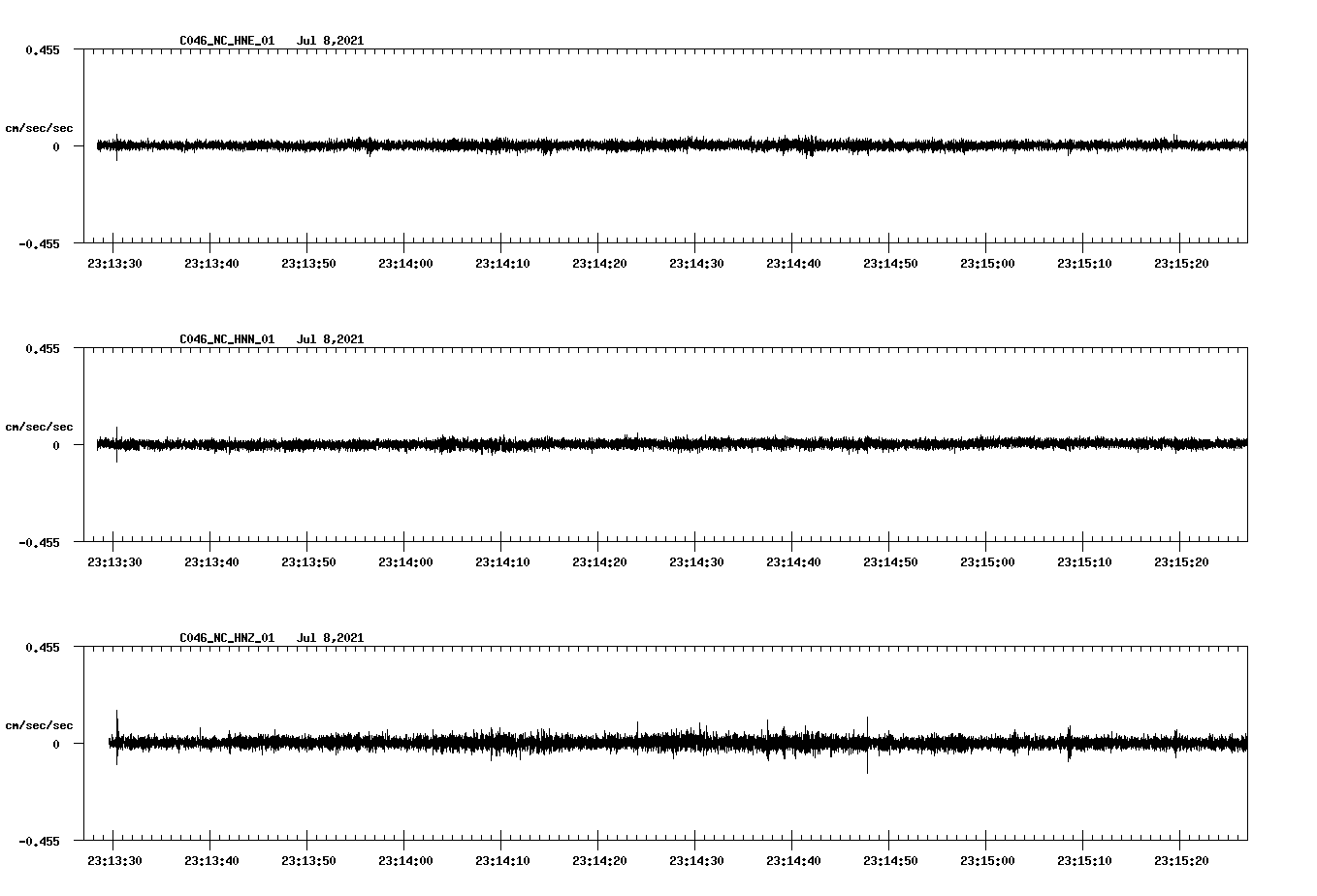Select the C046_NC_HNZ_01 channel label

(x=226, y=637)
